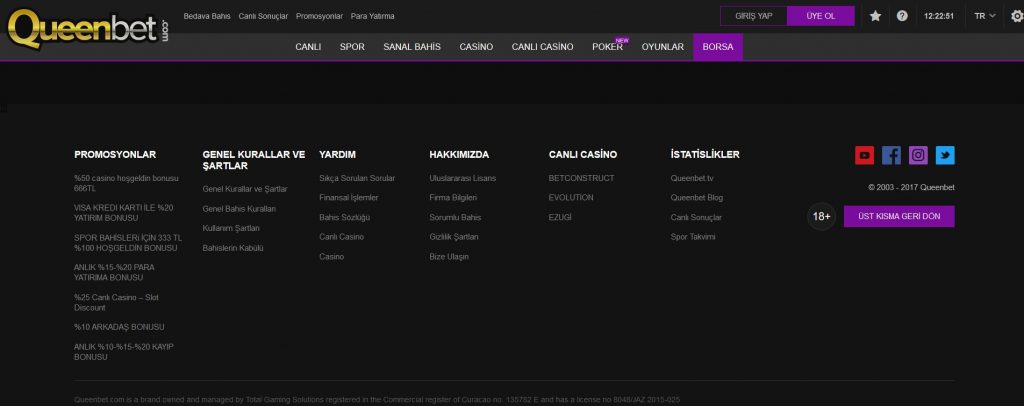This screenshot has height=406, width=1024.
Task: Open %50 casino hoşgeldin bonusu link
Action: point(126,183)
